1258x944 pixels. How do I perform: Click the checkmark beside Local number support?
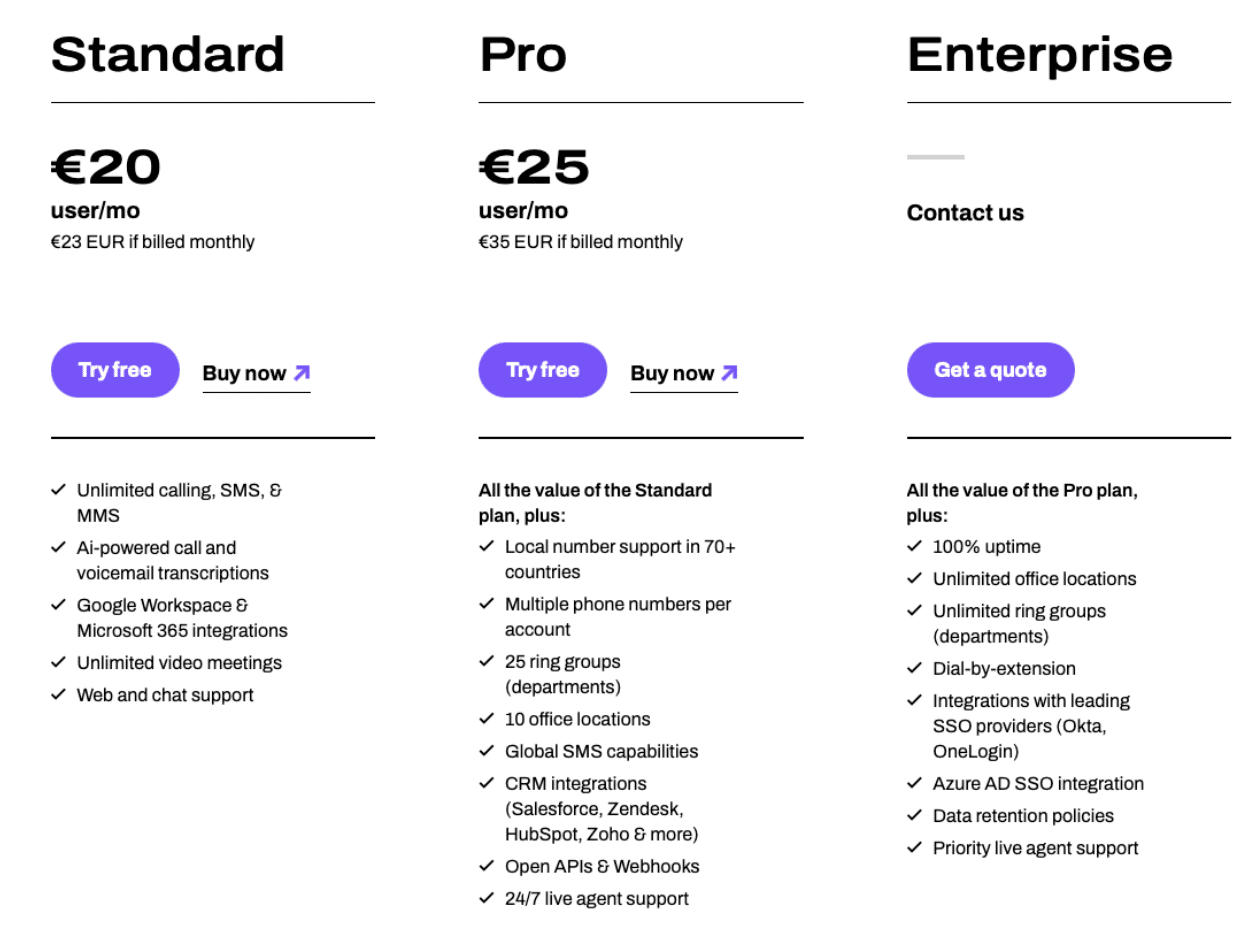coord(487,546)
